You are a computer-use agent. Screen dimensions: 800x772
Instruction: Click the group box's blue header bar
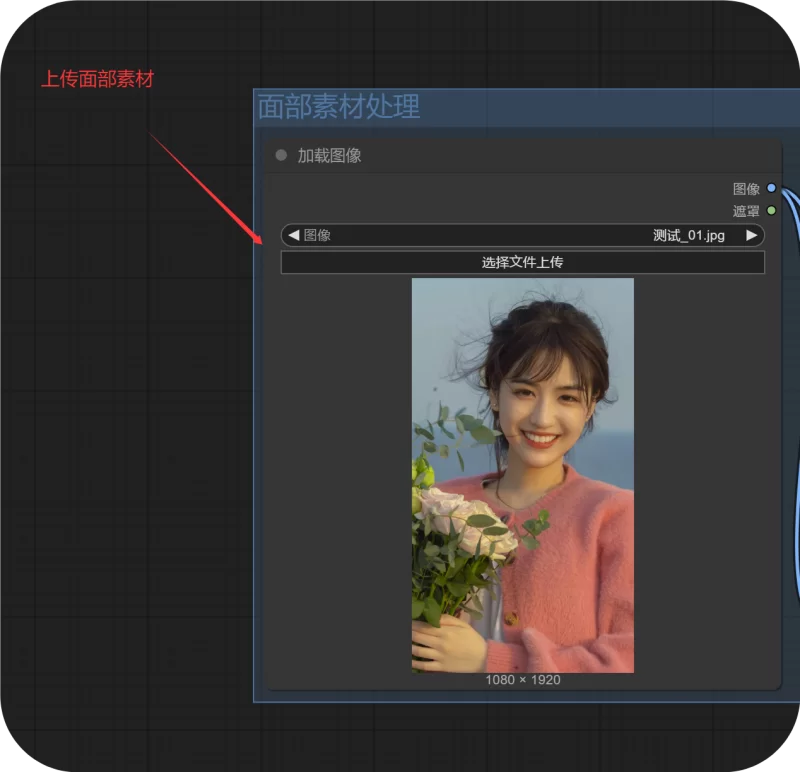(600, 107)
